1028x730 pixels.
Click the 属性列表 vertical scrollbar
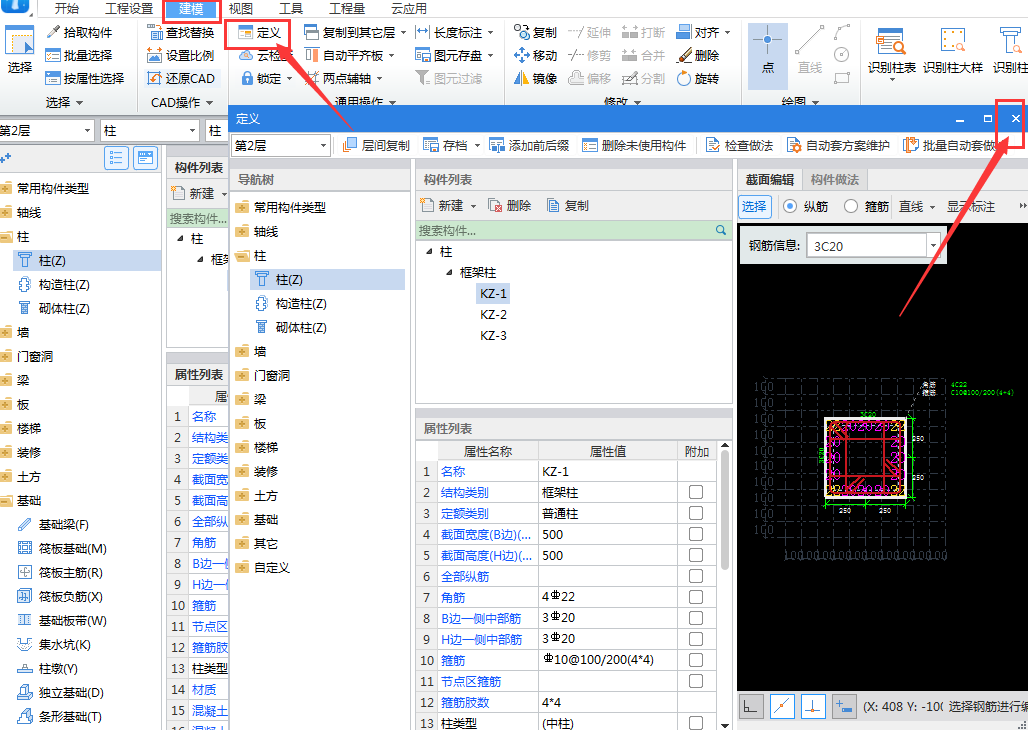click(x=724, y=512)
